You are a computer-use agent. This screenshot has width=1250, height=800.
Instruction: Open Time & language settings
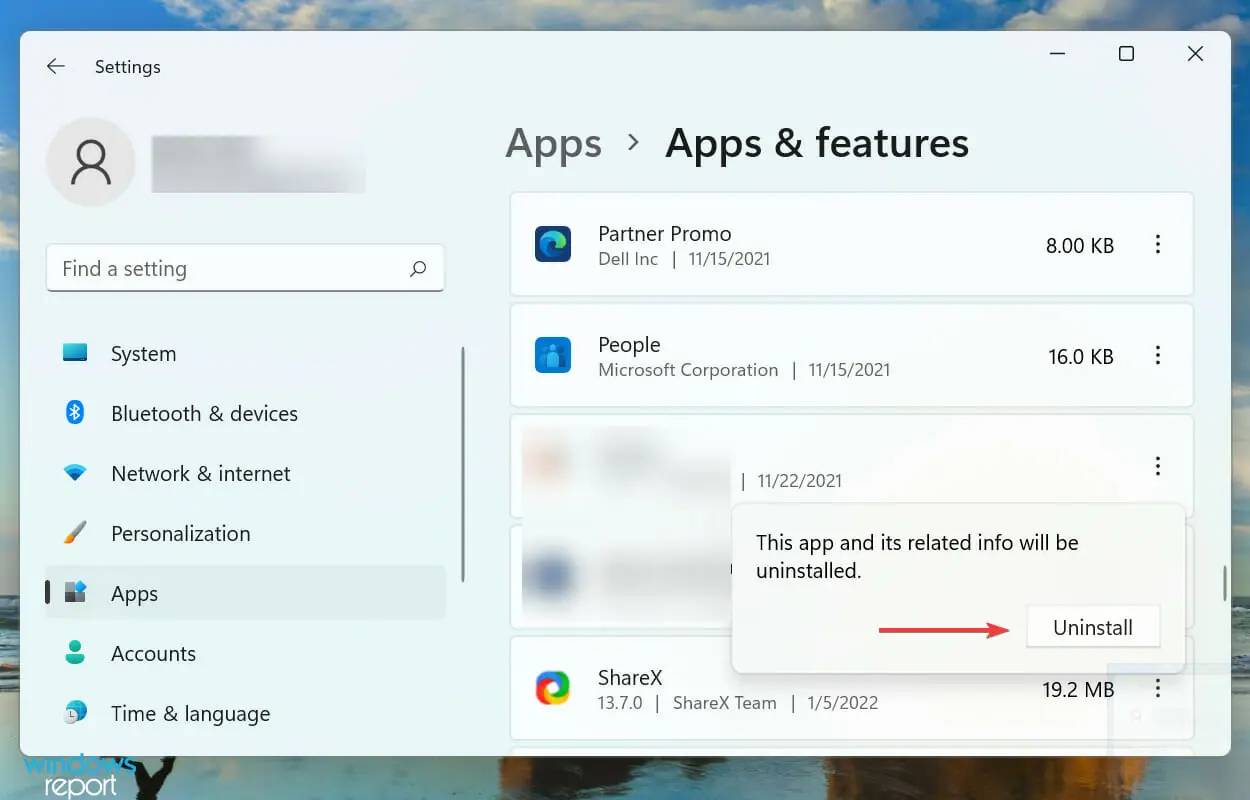[x=245, y=714]
